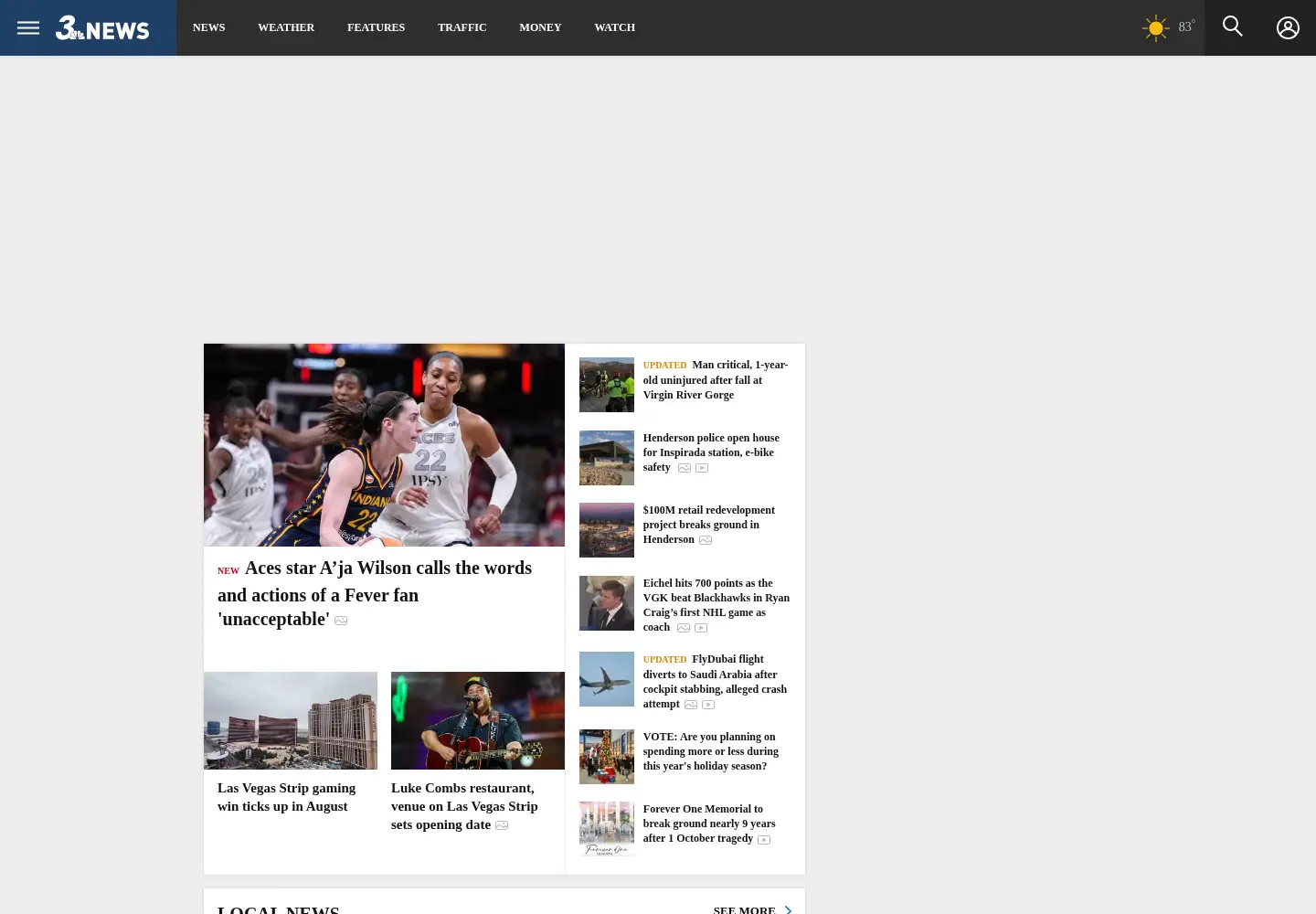Click video icon on Eichel story
The height and width of the screenshot is (914, 1316).
(701, 628)
